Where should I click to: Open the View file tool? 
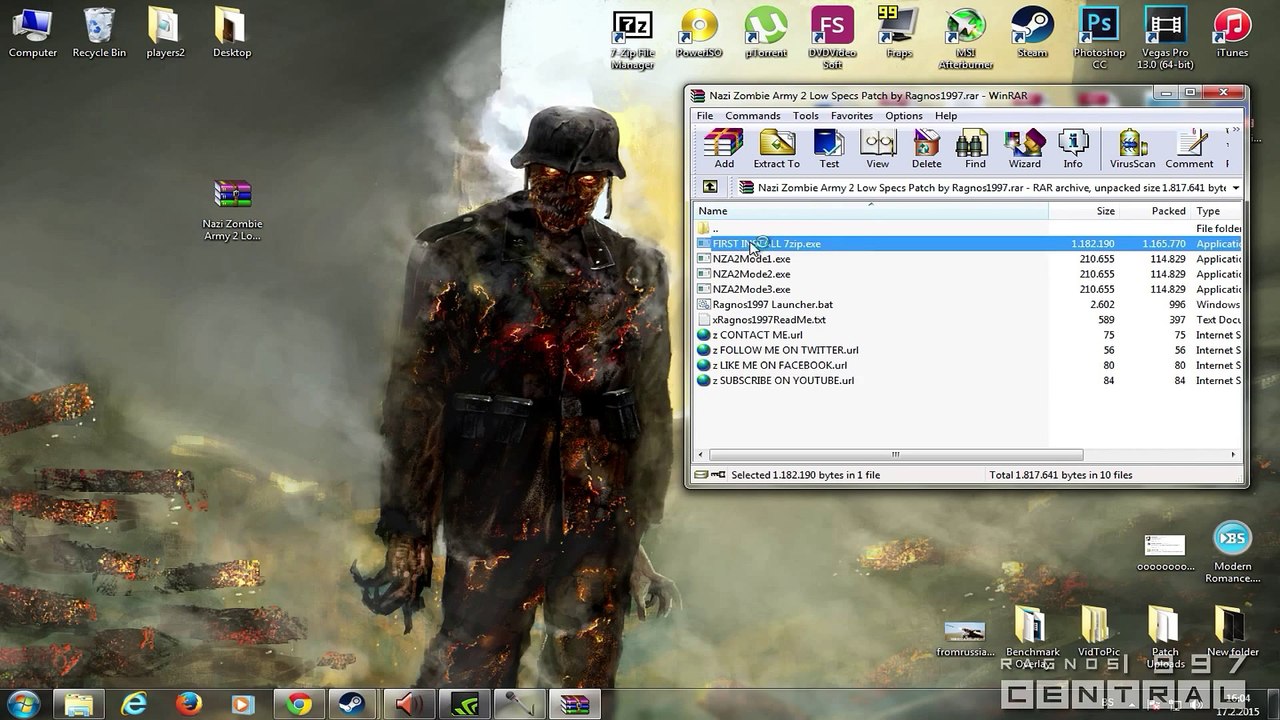[x=877, y=149]
